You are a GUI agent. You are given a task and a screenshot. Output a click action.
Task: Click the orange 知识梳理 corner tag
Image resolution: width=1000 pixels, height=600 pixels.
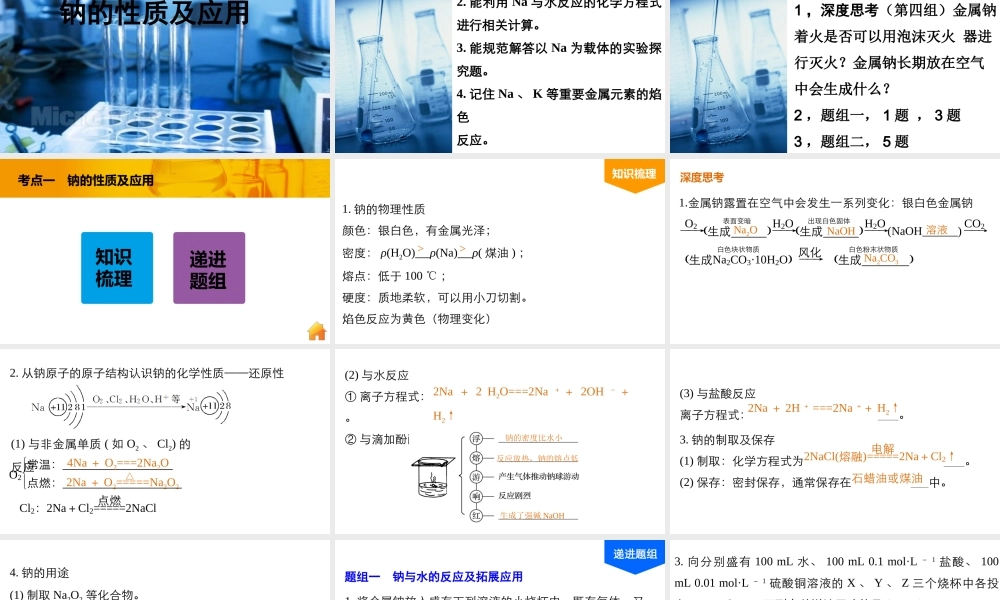pyautogui.click(x=634, y=174)
